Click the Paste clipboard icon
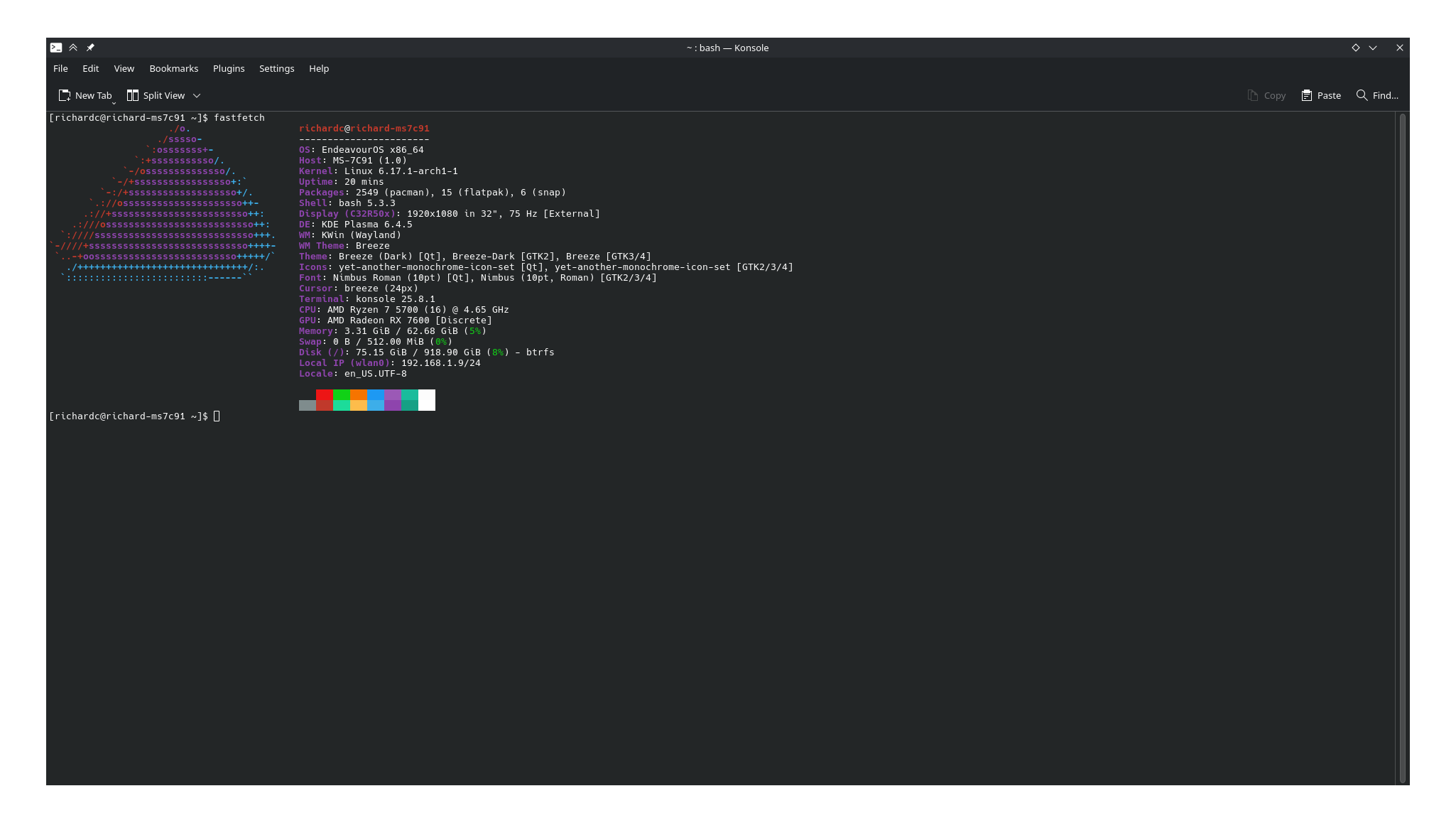Image resolution: width=1456 pixels, height=840 pixels. point(1307,95)
